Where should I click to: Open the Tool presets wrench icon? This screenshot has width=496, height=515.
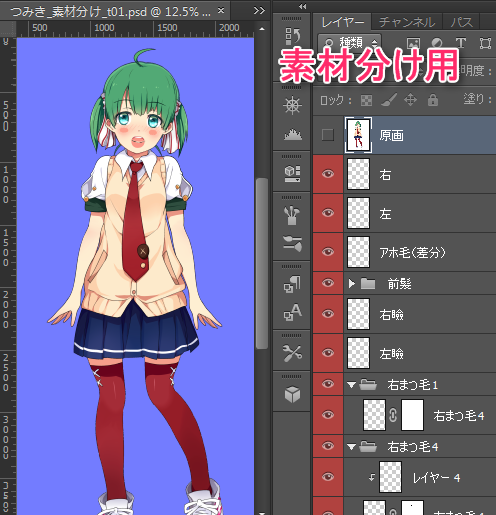tap(292, 353)
